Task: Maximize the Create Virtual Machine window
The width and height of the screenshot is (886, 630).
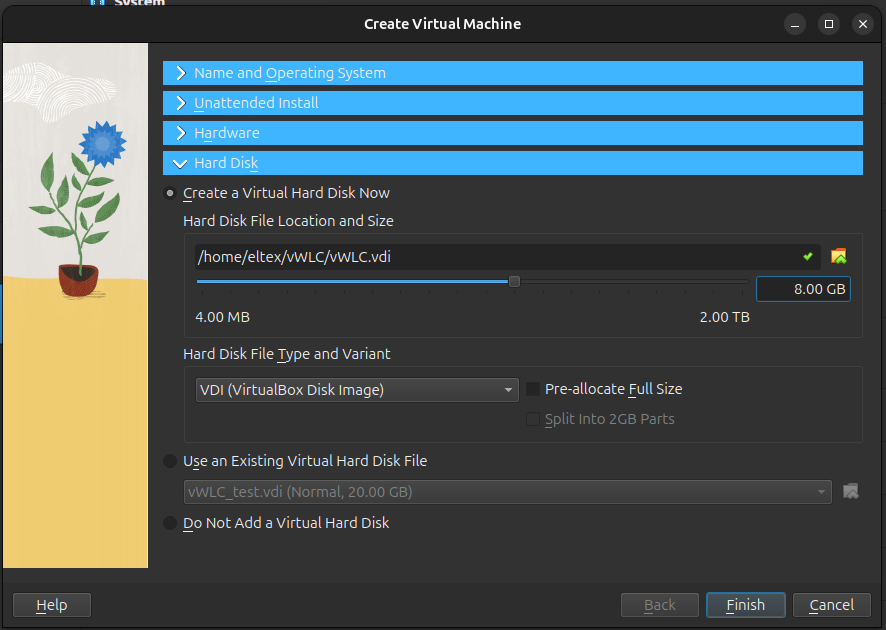Action: [x=828, y=23]
